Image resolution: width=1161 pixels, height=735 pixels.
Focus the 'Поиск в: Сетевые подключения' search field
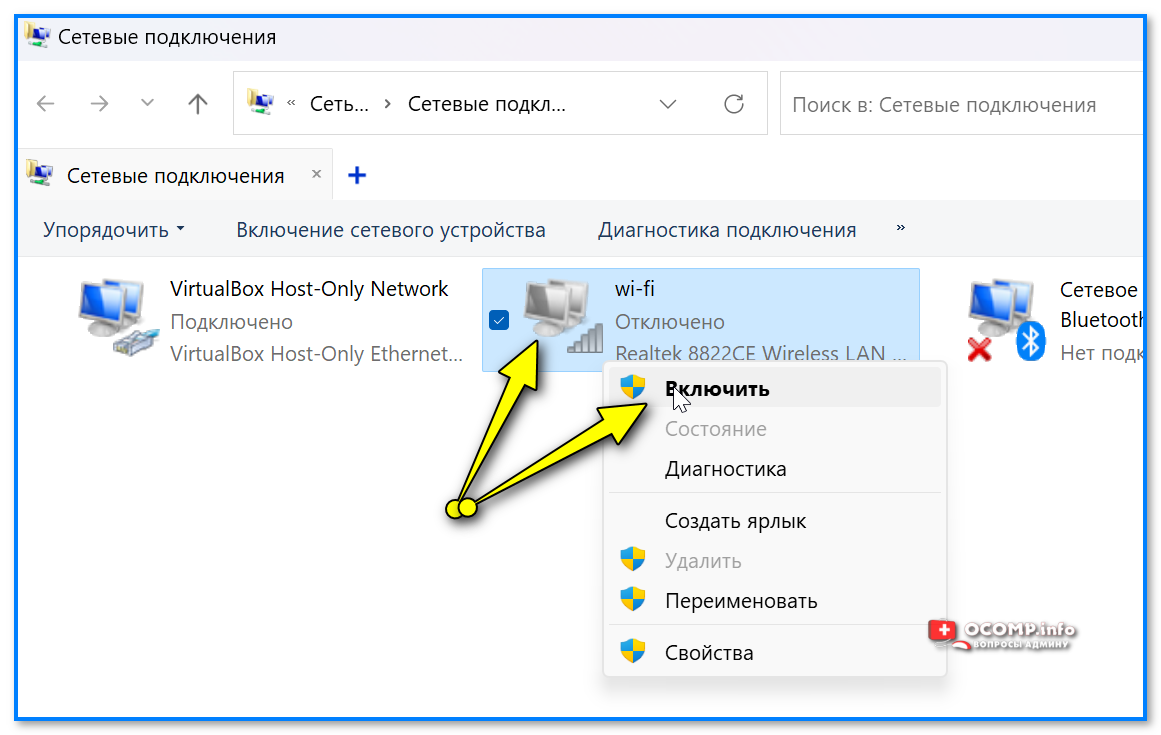click(x=963, y=104)
